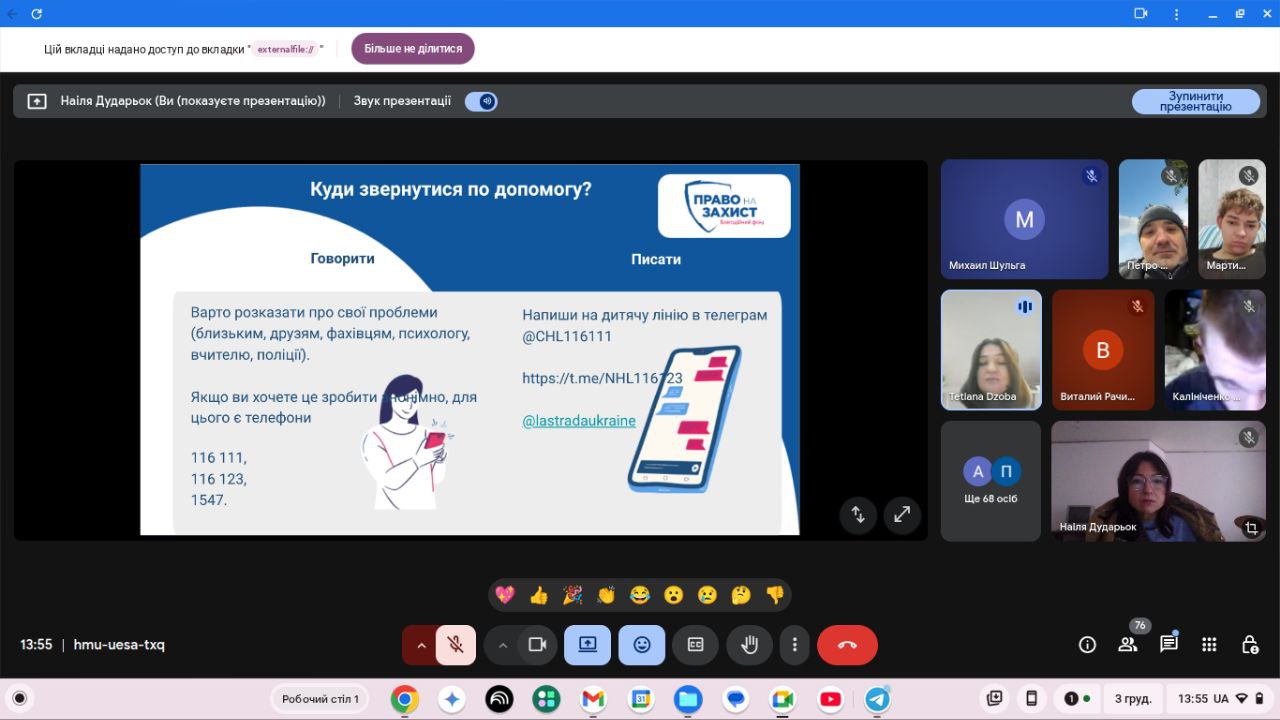Click the Зупинити презентацію button
The height and width of the screenshot is (720, 1280).
coord(1195,101)
